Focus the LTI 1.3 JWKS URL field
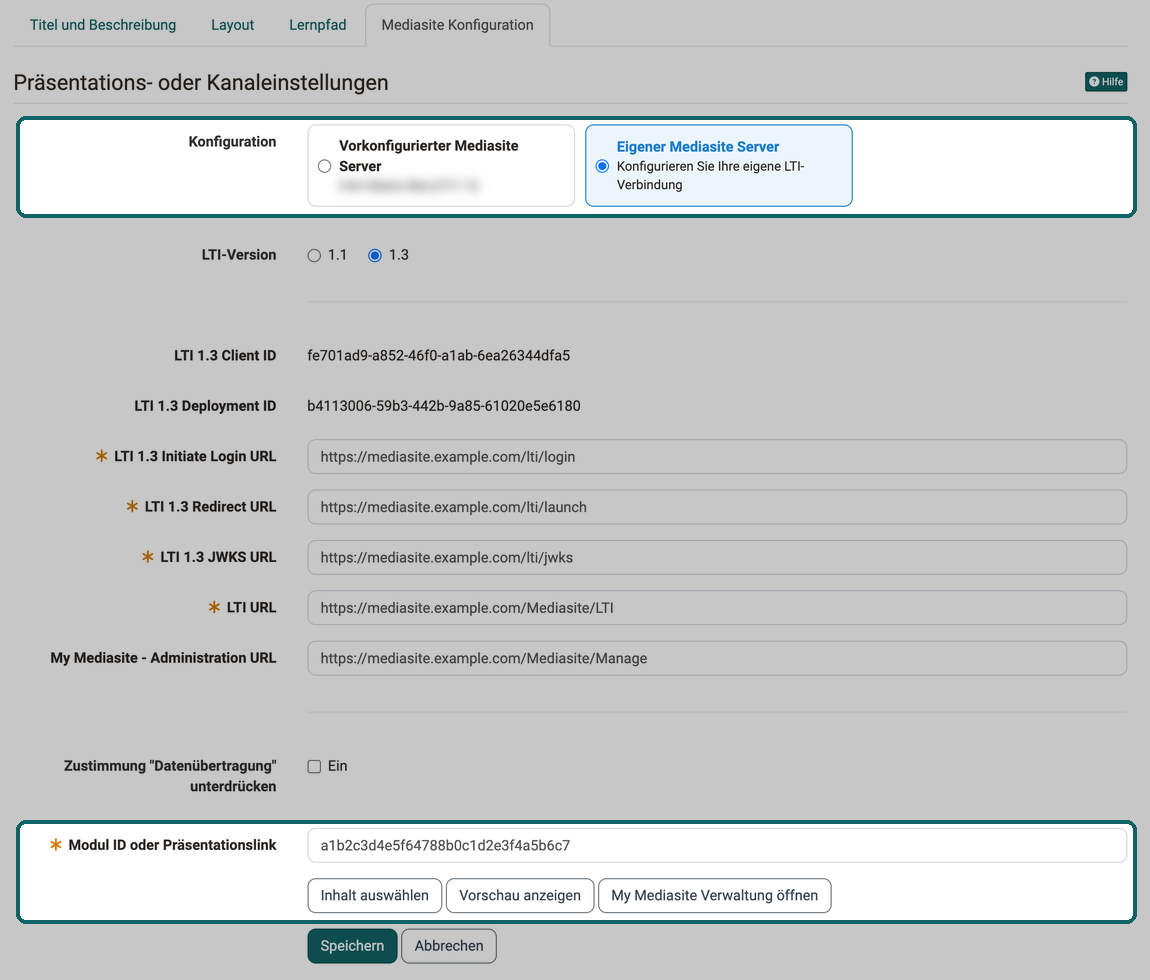Screen dimensions: 1150x980 [717, 557]
